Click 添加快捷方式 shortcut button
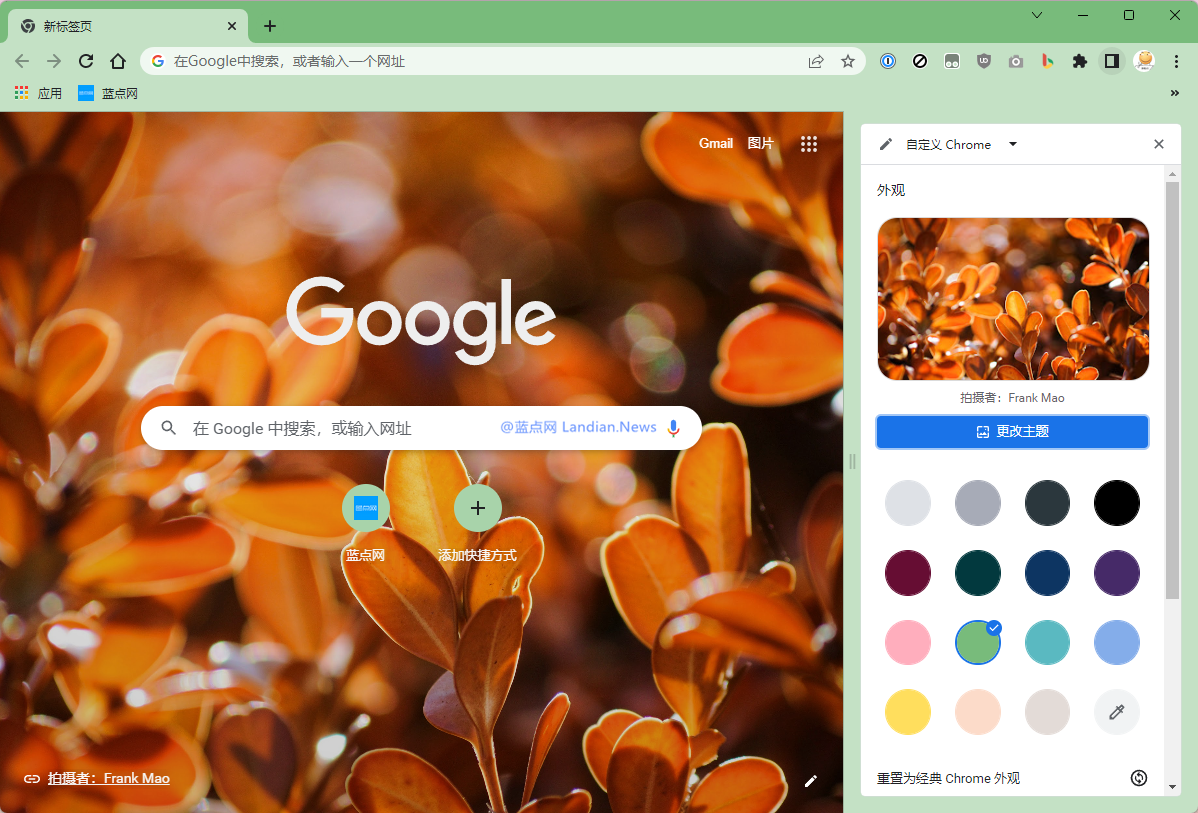 pyautogui.click(x=477, y=508)
